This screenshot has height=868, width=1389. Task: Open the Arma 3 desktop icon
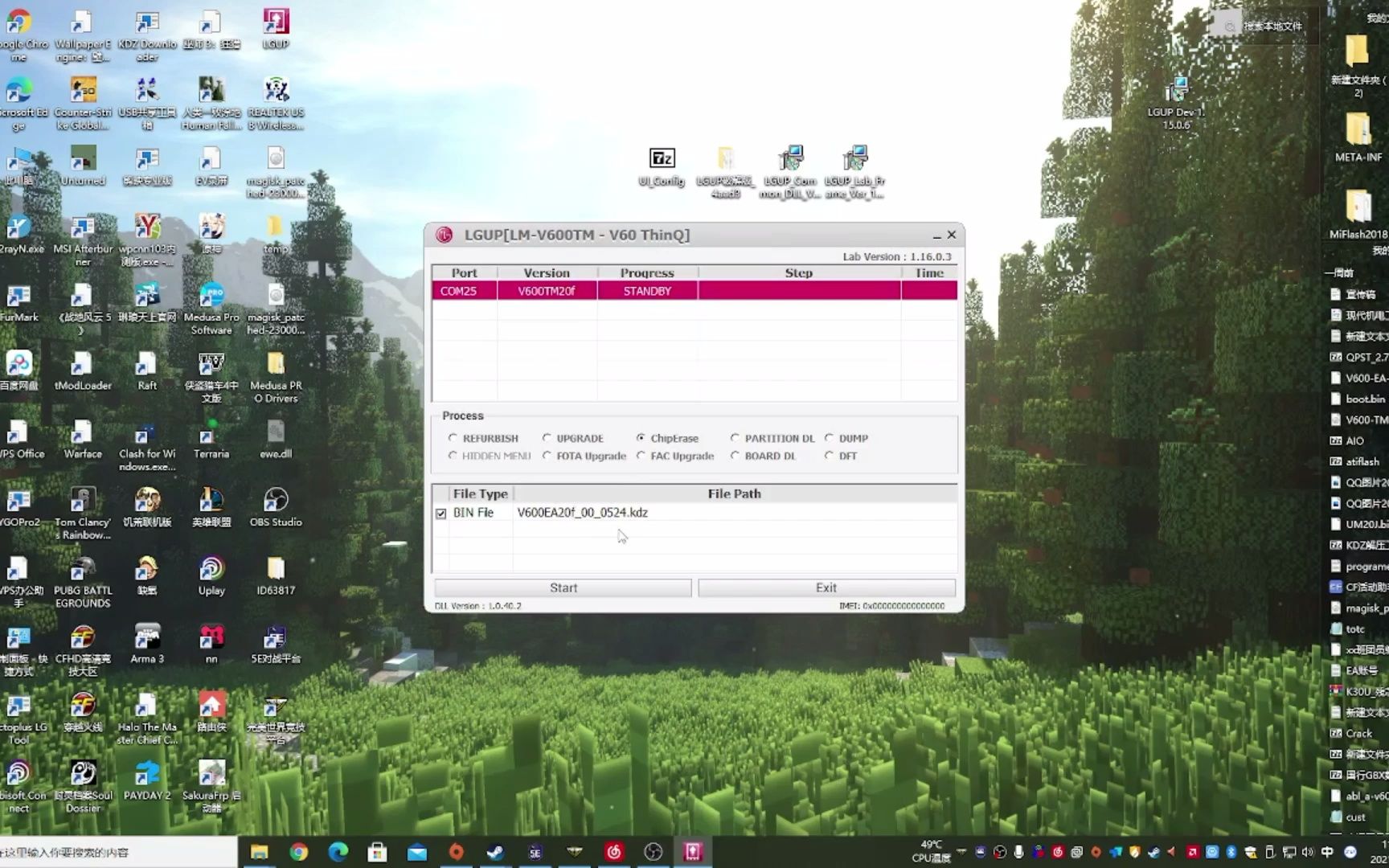[x=147, y=644]
